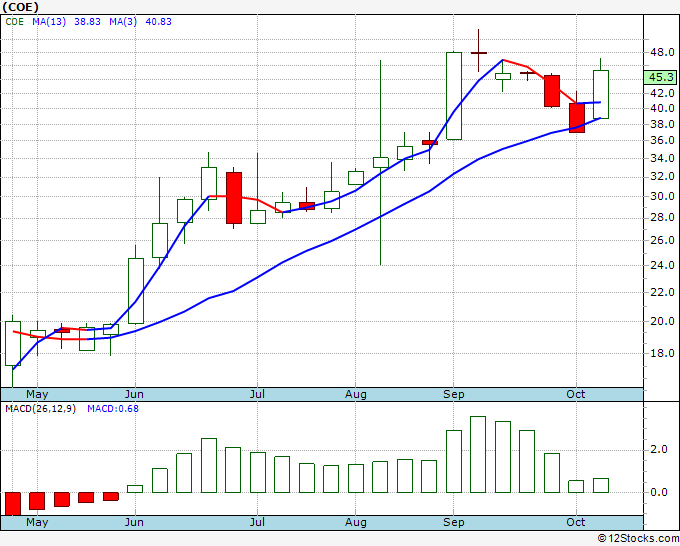Click the 2.0 label on MACD axis

click(658, 449)
